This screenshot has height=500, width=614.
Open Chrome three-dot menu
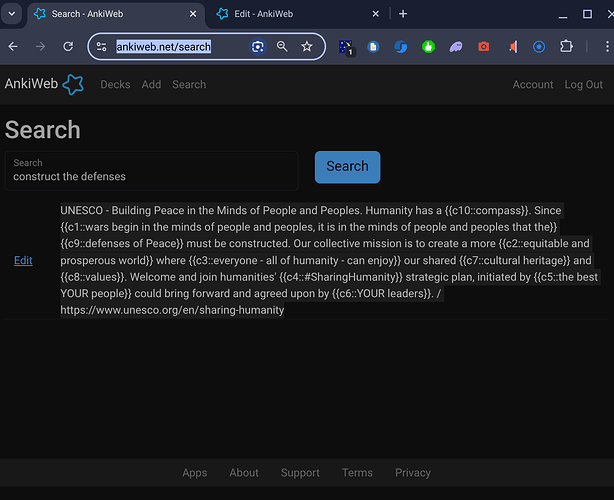tap(607, 47)
